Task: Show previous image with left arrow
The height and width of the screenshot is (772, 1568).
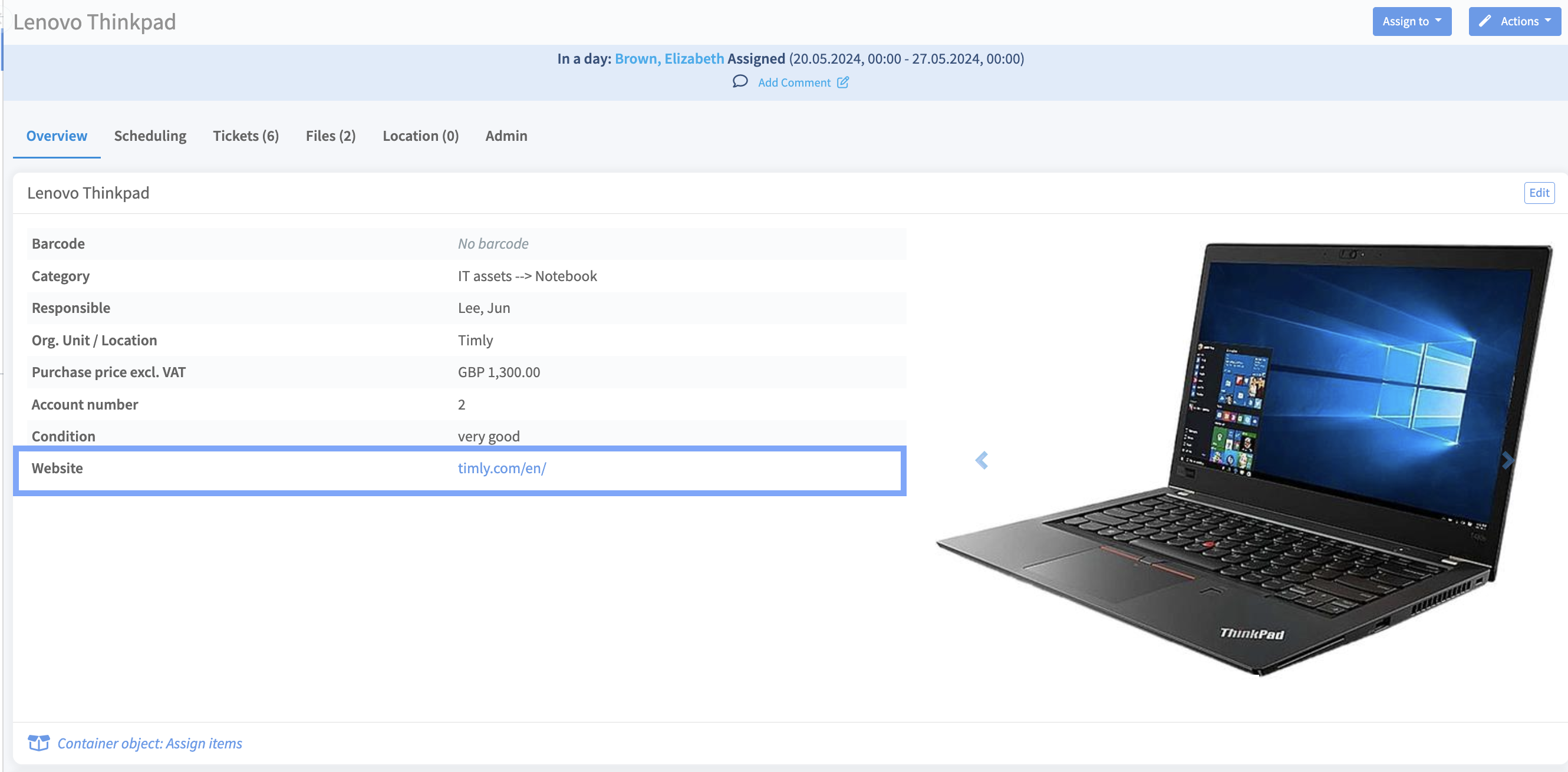Action: [981, 460]
